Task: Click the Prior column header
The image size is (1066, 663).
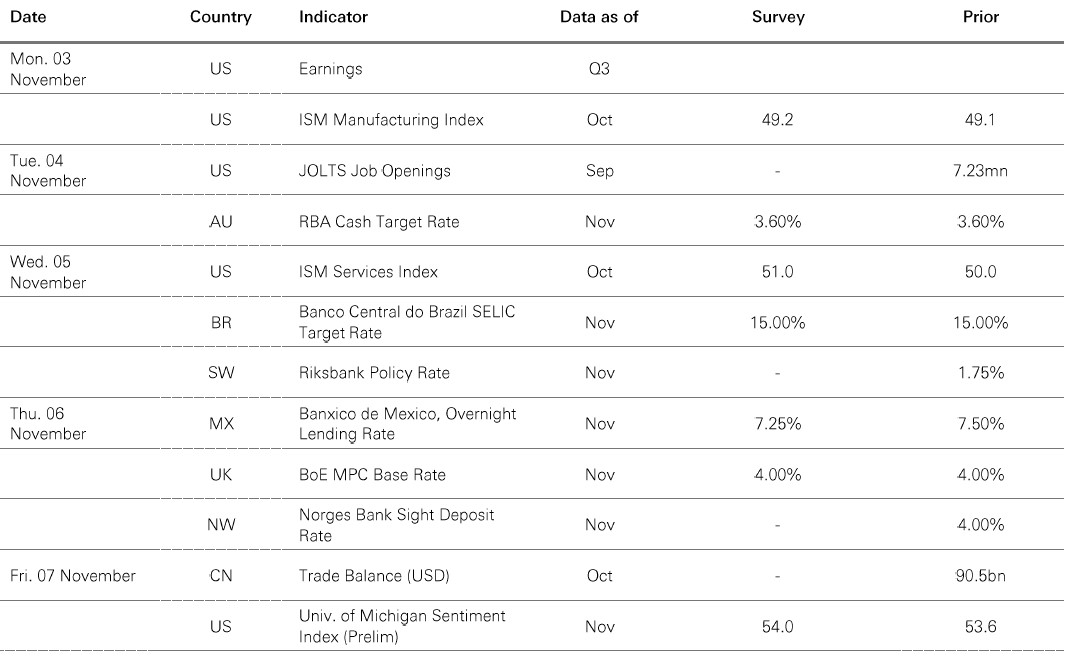Action: click(x=980, y=17)
